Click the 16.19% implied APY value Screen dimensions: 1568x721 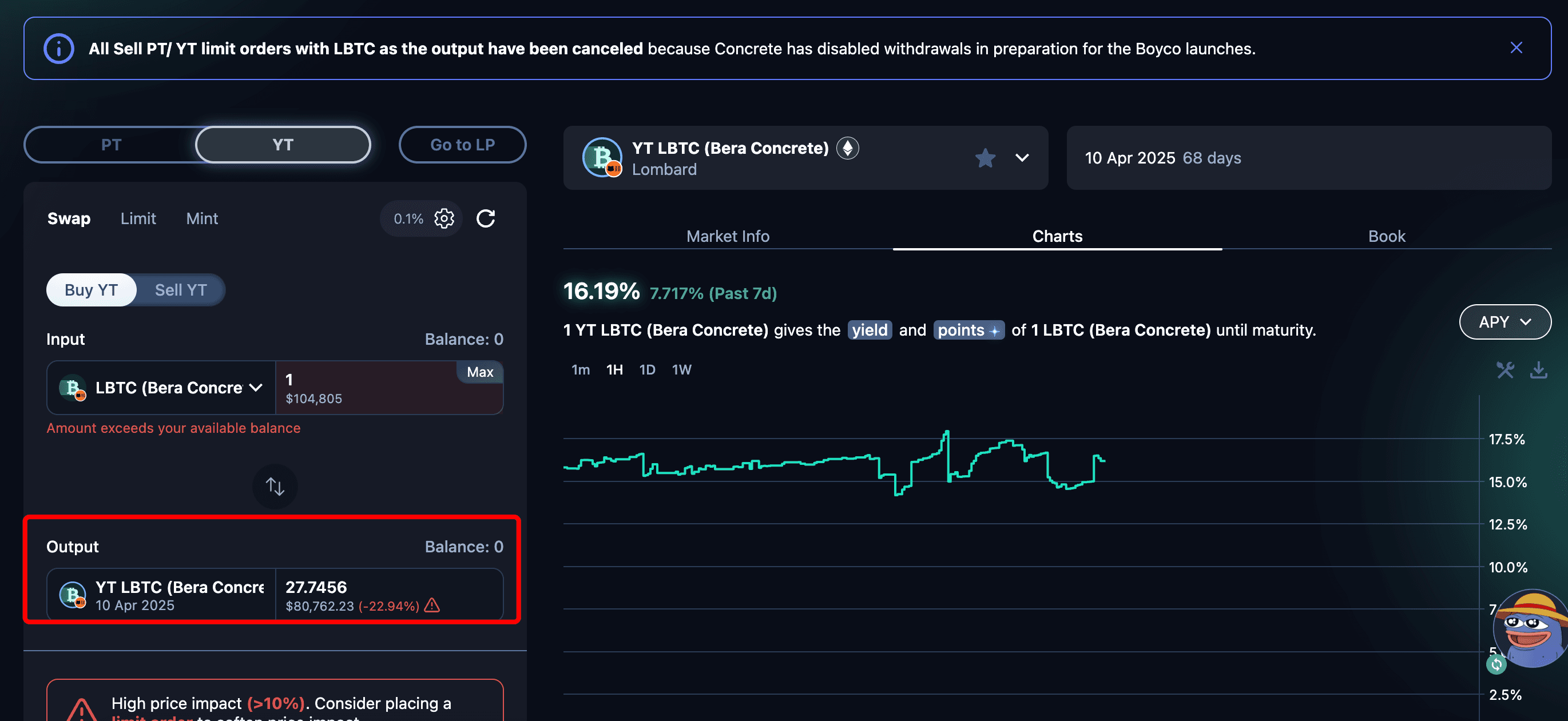click(601, 291)
